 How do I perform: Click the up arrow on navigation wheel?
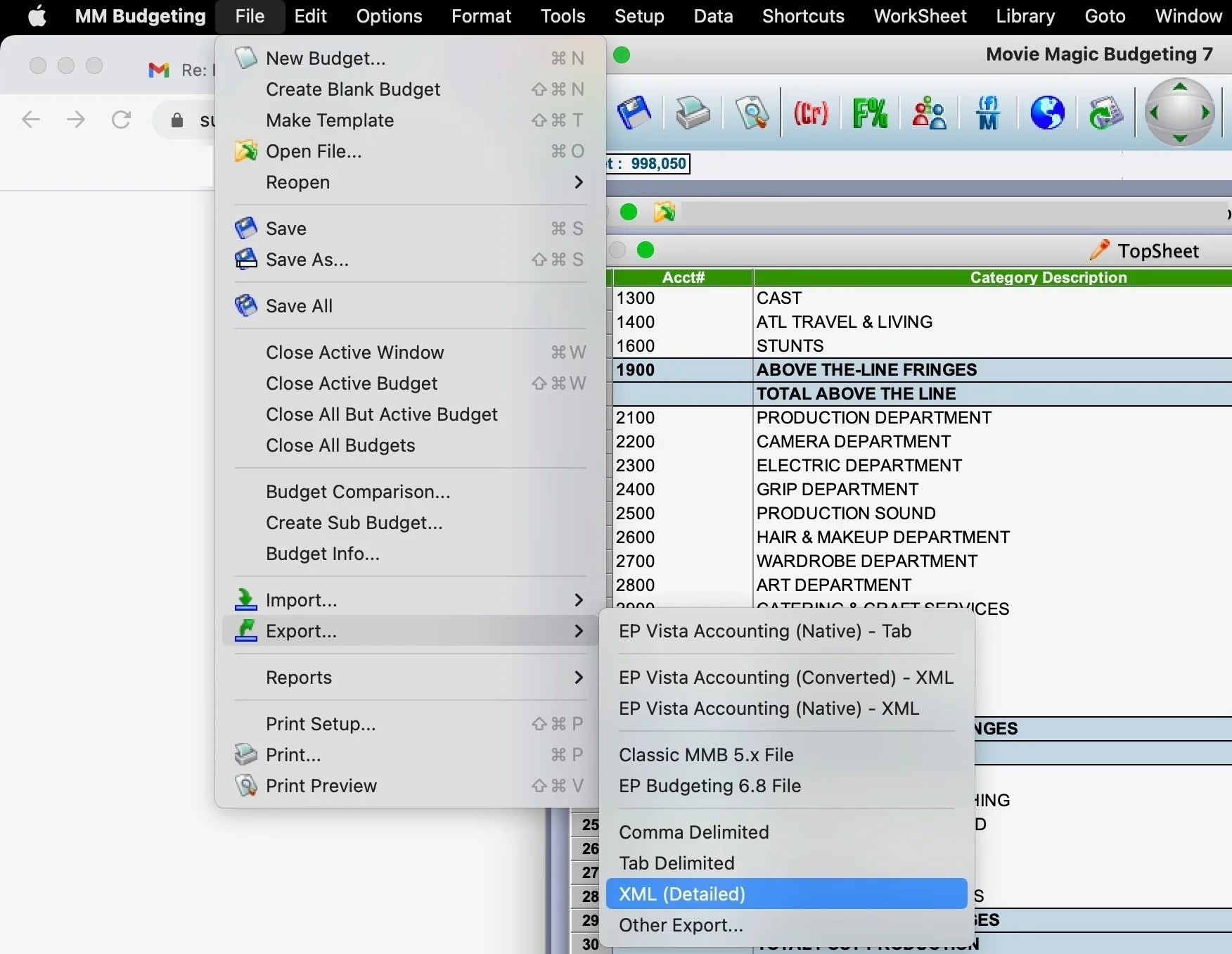[x=1180, y=87]
